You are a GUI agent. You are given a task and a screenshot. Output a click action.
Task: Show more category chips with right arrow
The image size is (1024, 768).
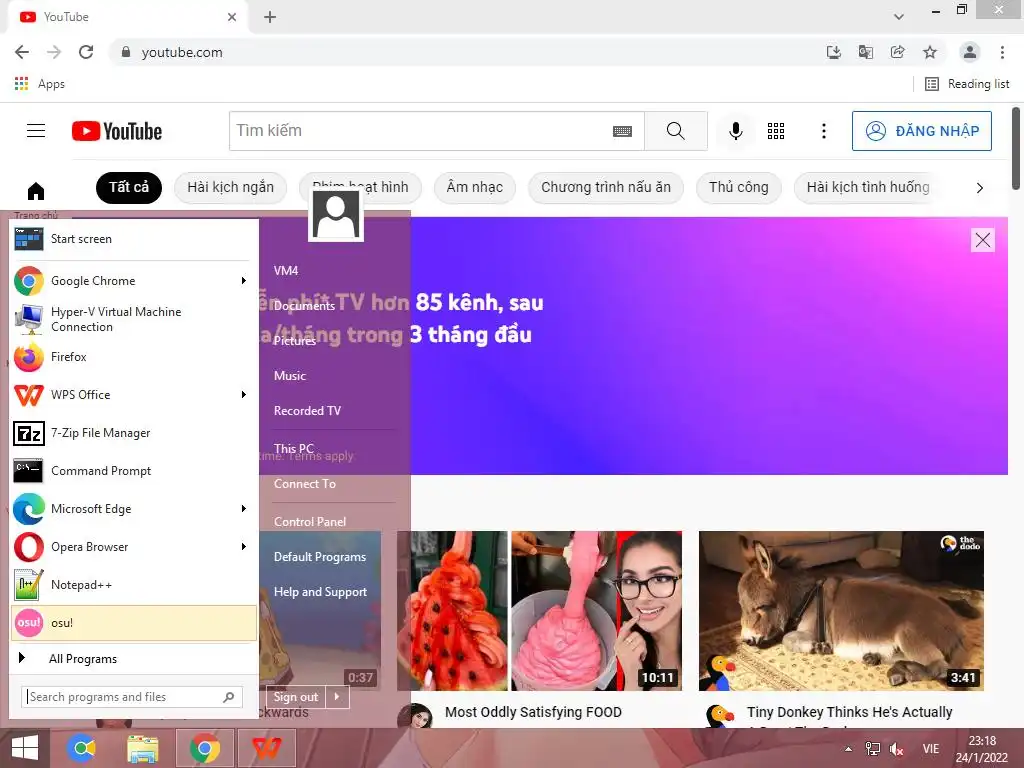[x=980, y=188]
